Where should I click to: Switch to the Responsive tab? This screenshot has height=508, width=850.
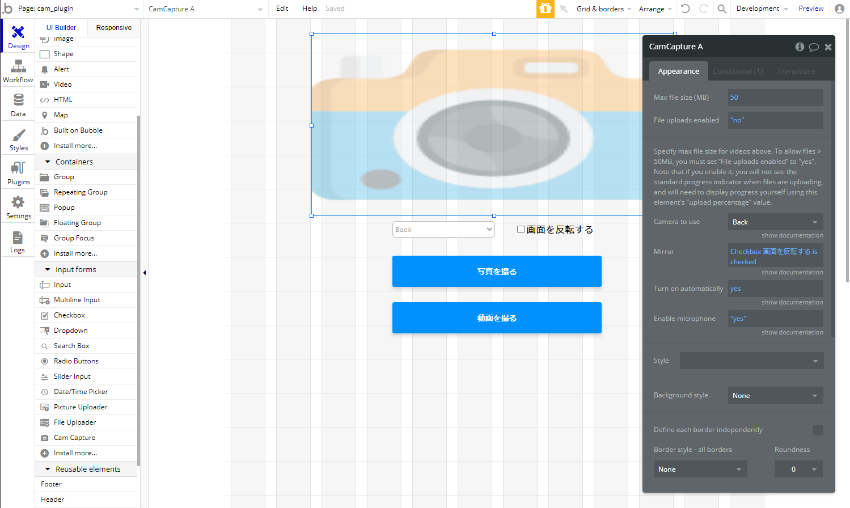click(114, 27)
